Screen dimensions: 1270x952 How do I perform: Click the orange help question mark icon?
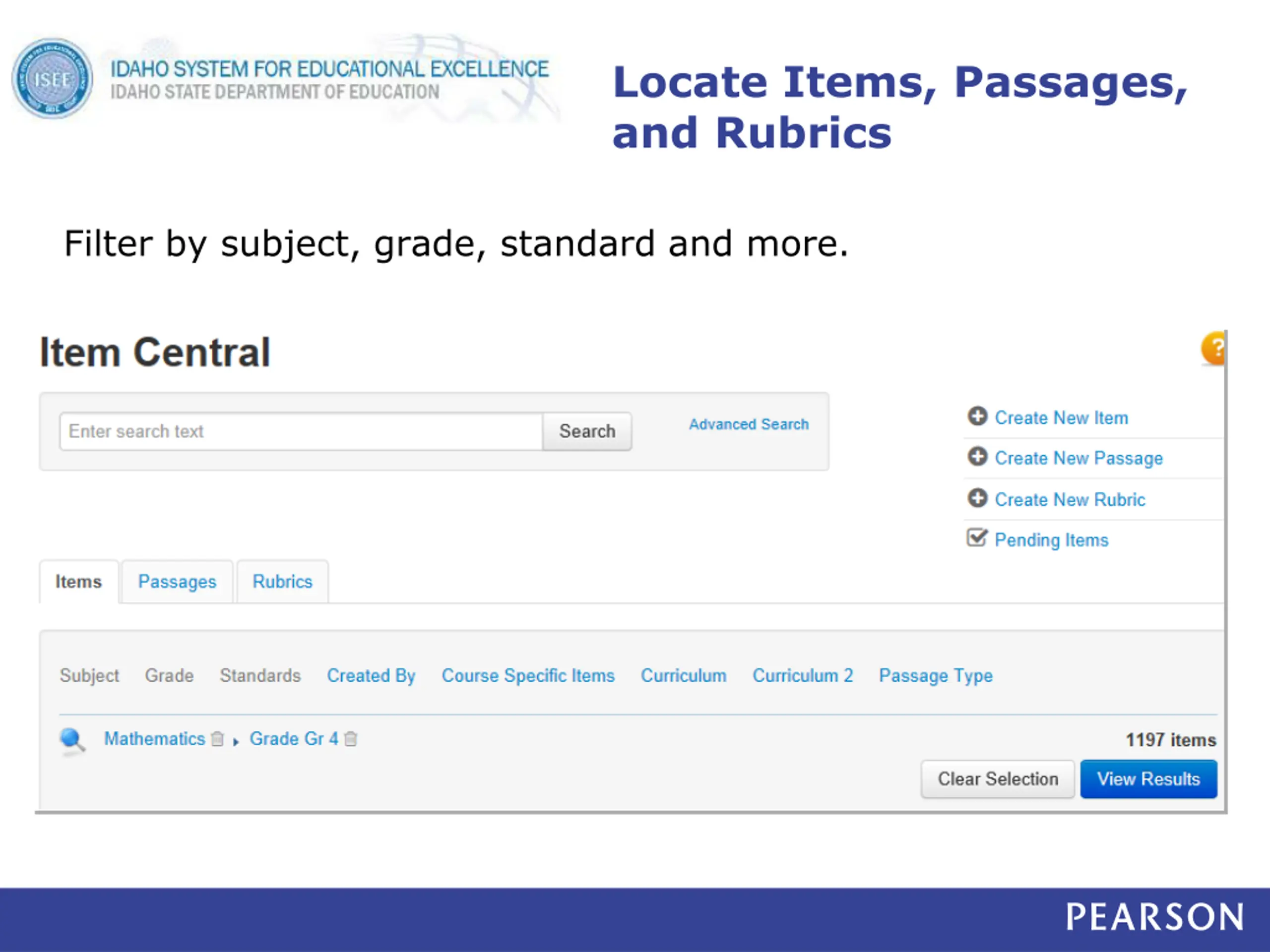coord(1213,348)
